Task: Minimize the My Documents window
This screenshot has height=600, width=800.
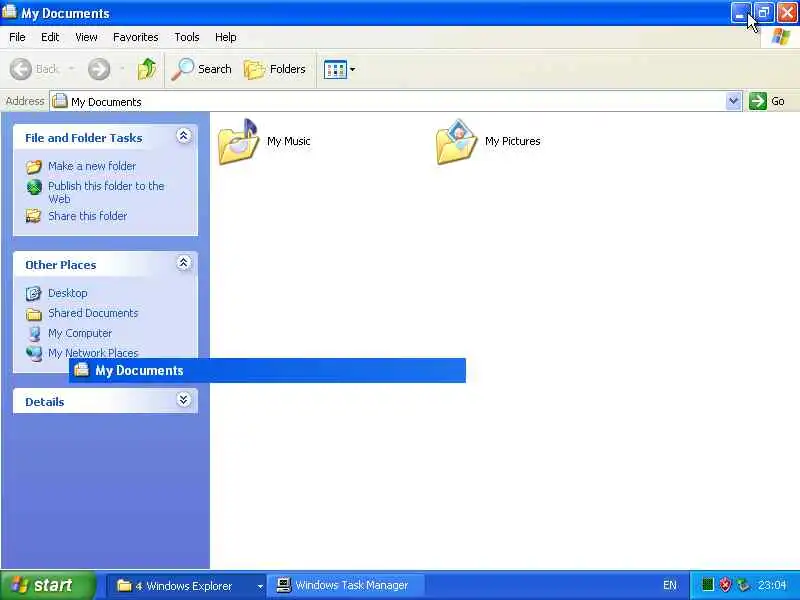Action: click(x=740, y=13)
